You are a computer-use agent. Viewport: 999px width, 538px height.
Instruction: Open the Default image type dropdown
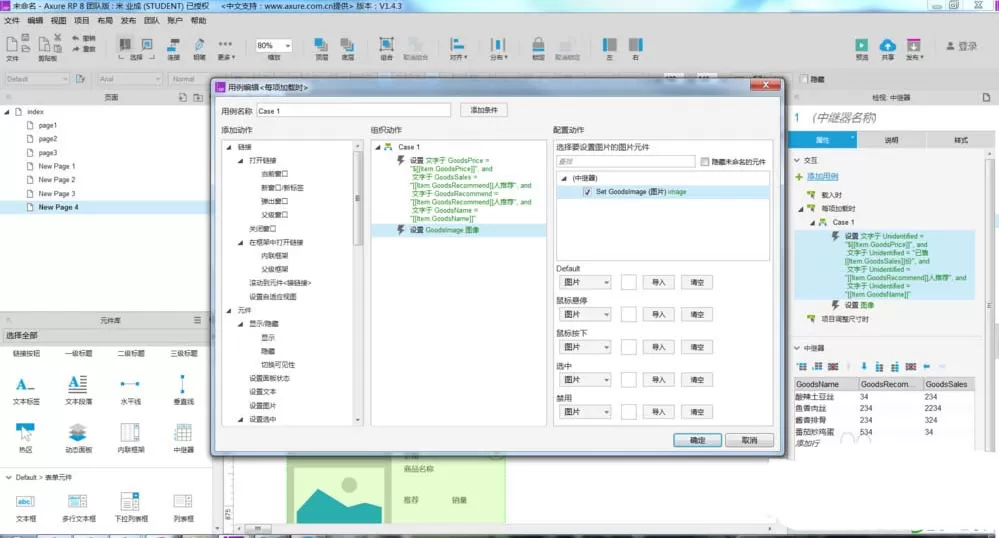584,282
